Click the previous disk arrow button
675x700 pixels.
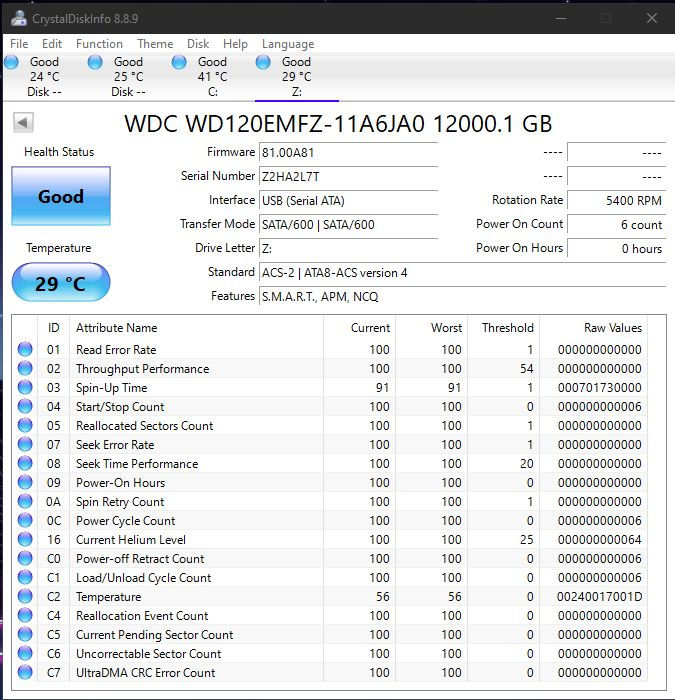coord(23,122)
